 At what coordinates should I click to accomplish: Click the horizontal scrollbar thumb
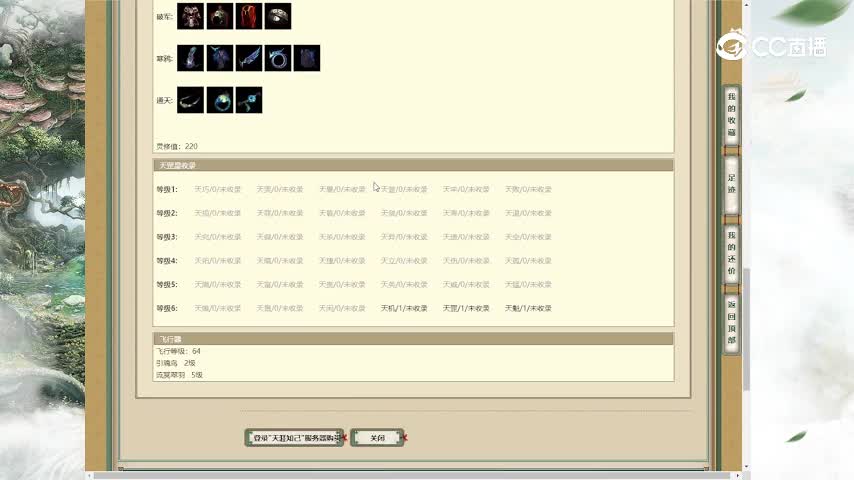tap(412, 476)
